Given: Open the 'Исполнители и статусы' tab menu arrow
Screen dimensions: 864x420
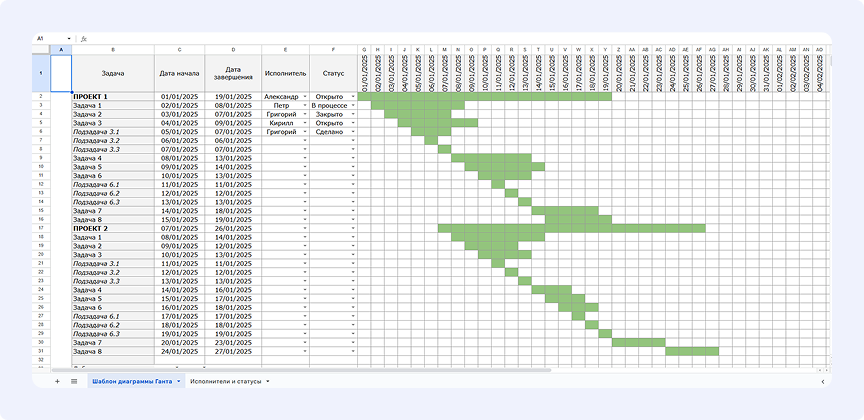Looking at the screenshot, I should click(x=268, y=381).
